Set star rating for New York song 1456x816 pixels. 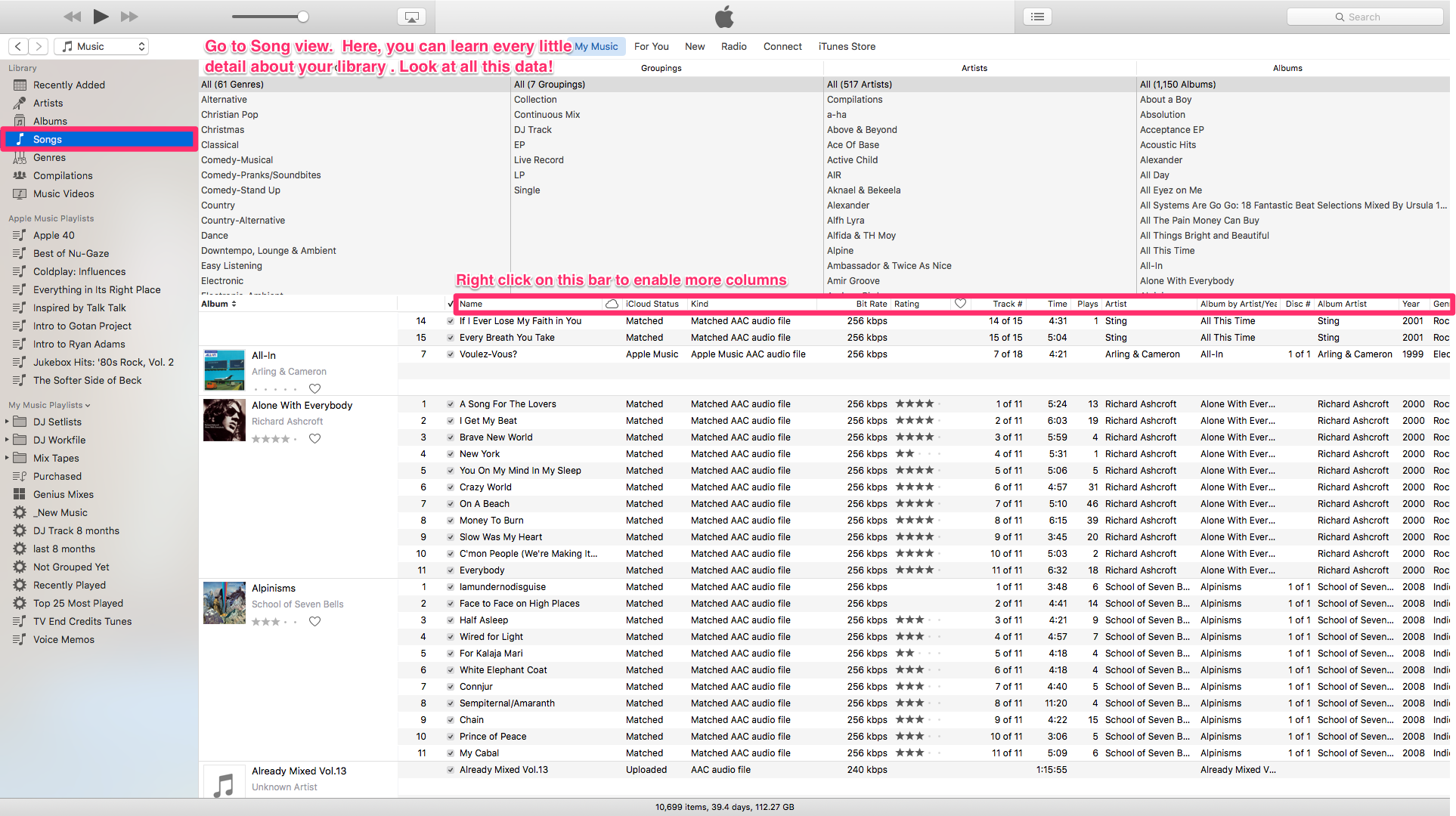919,454
